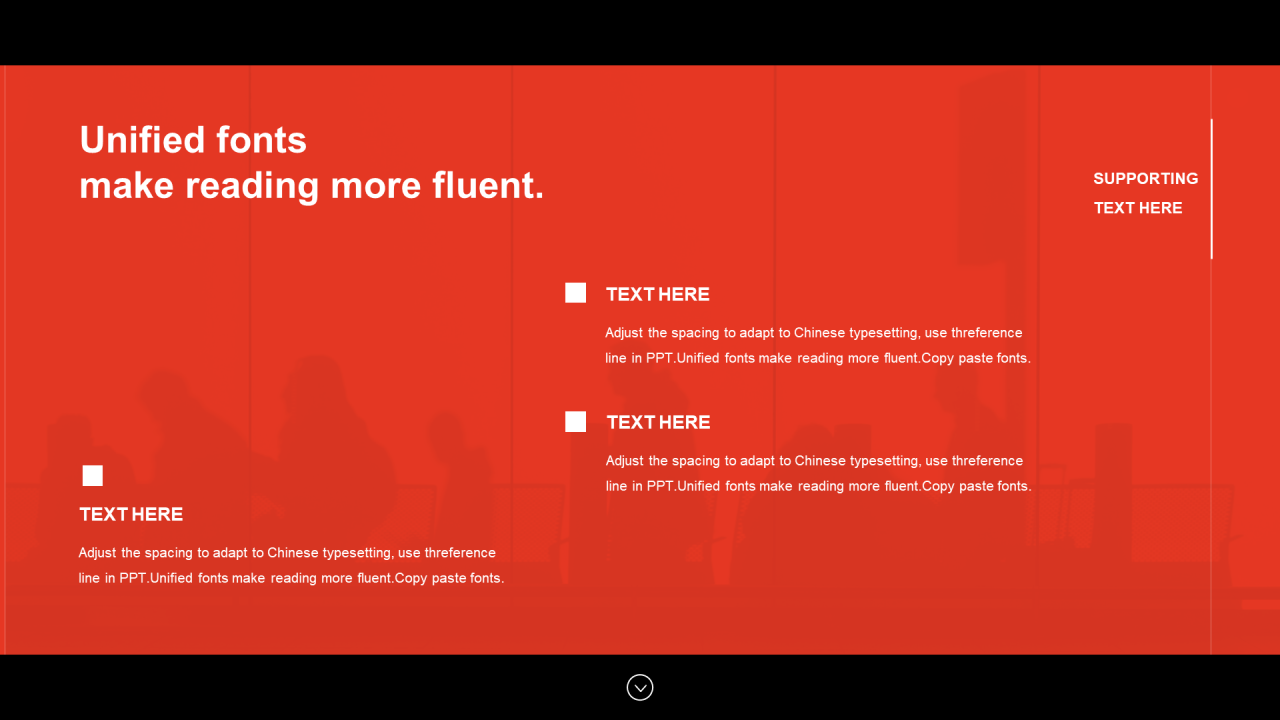Image resolution: width=1280 pixels, height=720 pixels.
Task: Click the "make reading more fluent." title line
Action: 312,185
